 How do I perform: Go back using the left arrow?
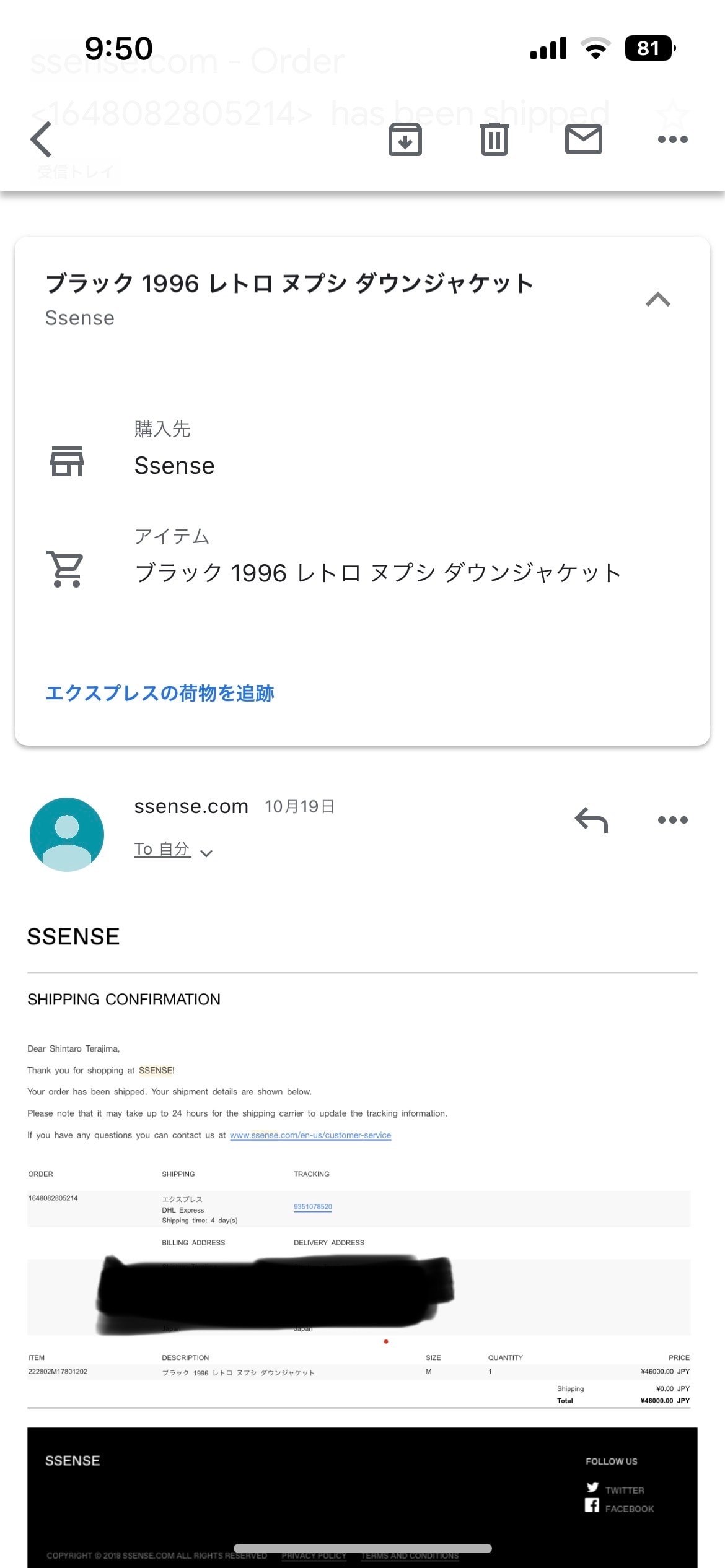[42, 139]
